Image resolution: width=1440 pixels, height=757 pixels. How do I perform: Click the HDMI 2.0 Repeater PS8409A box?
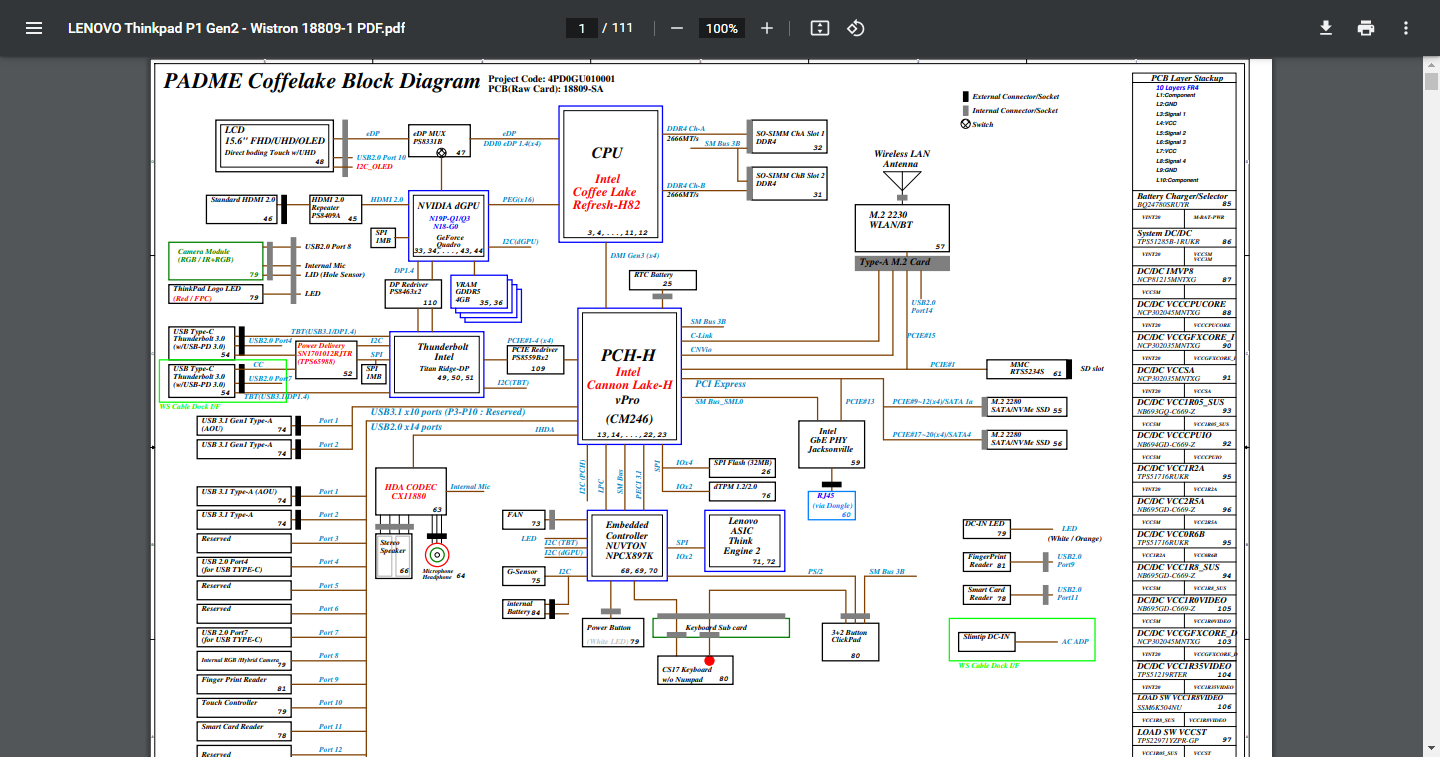coord(335,209)
